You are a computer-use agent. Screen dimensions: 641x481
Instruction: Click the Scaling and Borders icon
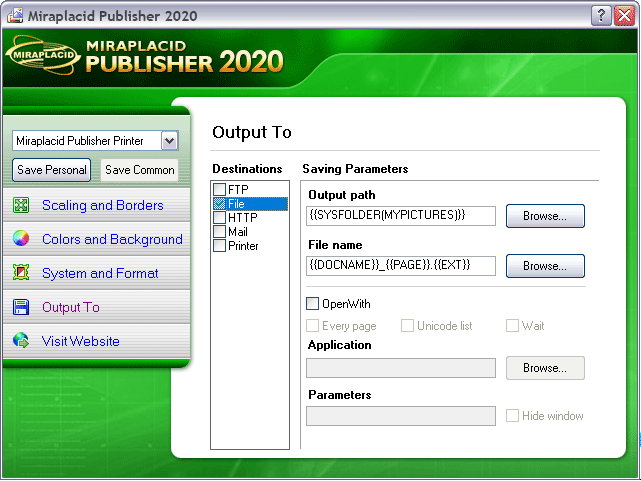pyautogui.click(x=21, y=205)
